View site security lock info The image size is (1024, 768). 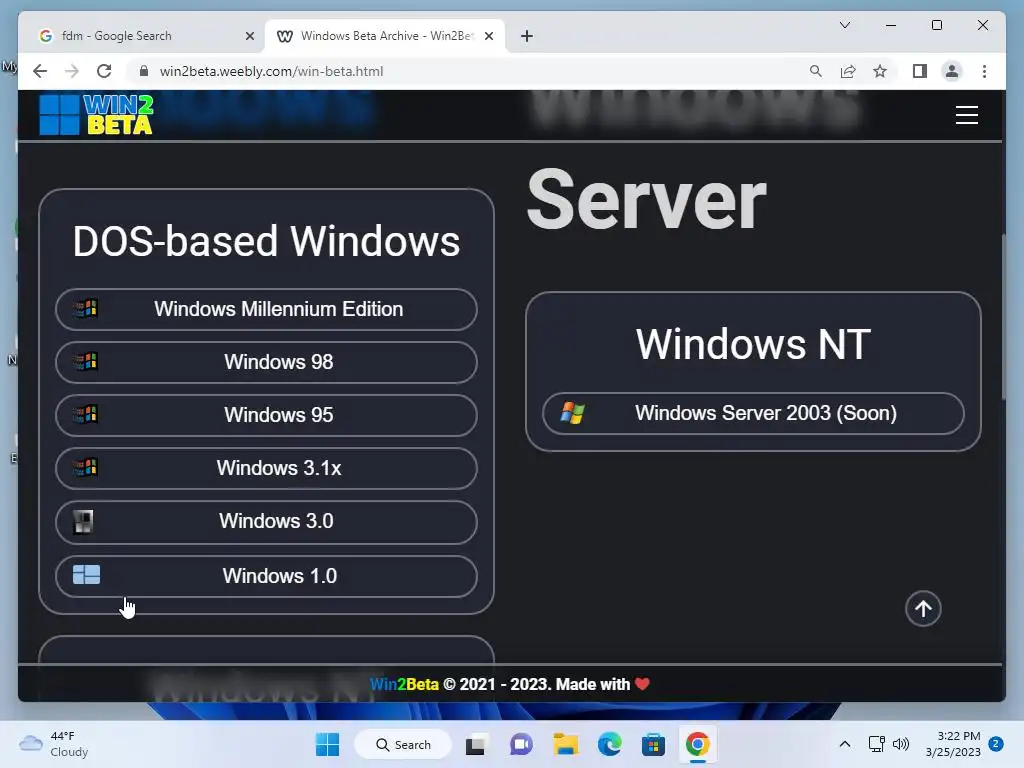pos(144,71)
